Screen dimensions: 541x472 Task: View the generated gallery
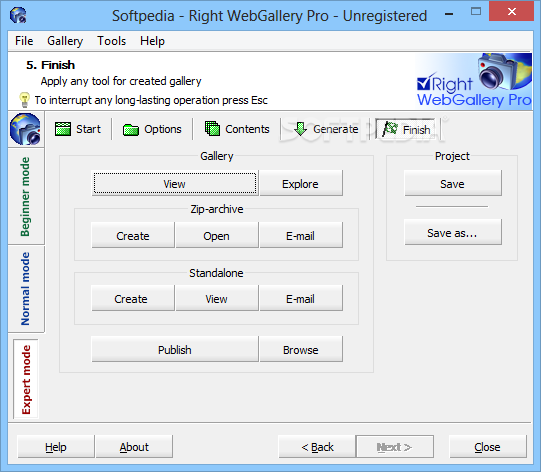click(x=175, y=183)
